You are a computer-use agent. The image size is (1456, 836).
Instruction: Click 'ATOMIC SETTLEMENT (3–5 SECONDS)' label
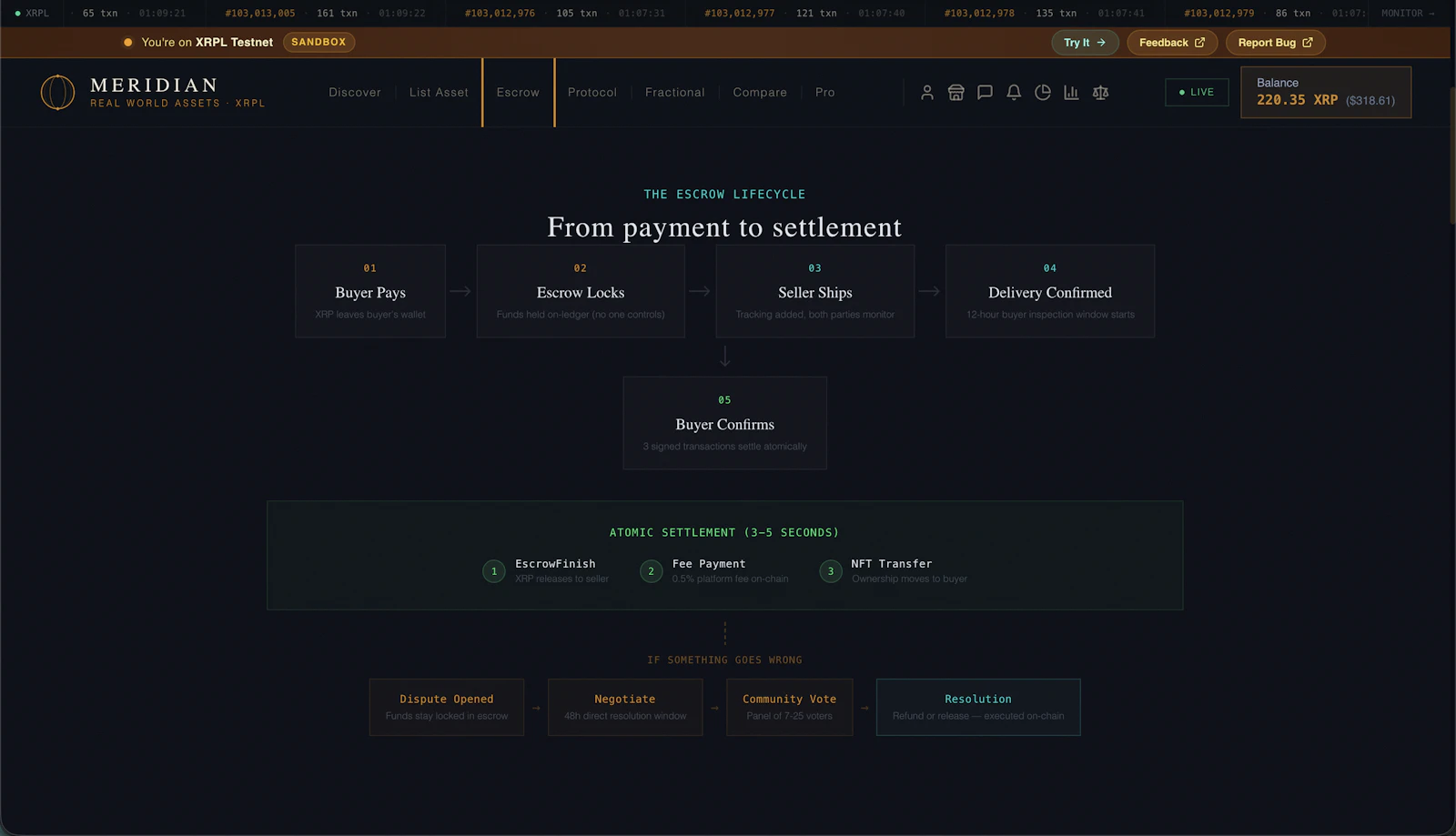click(x=724, y=532)
